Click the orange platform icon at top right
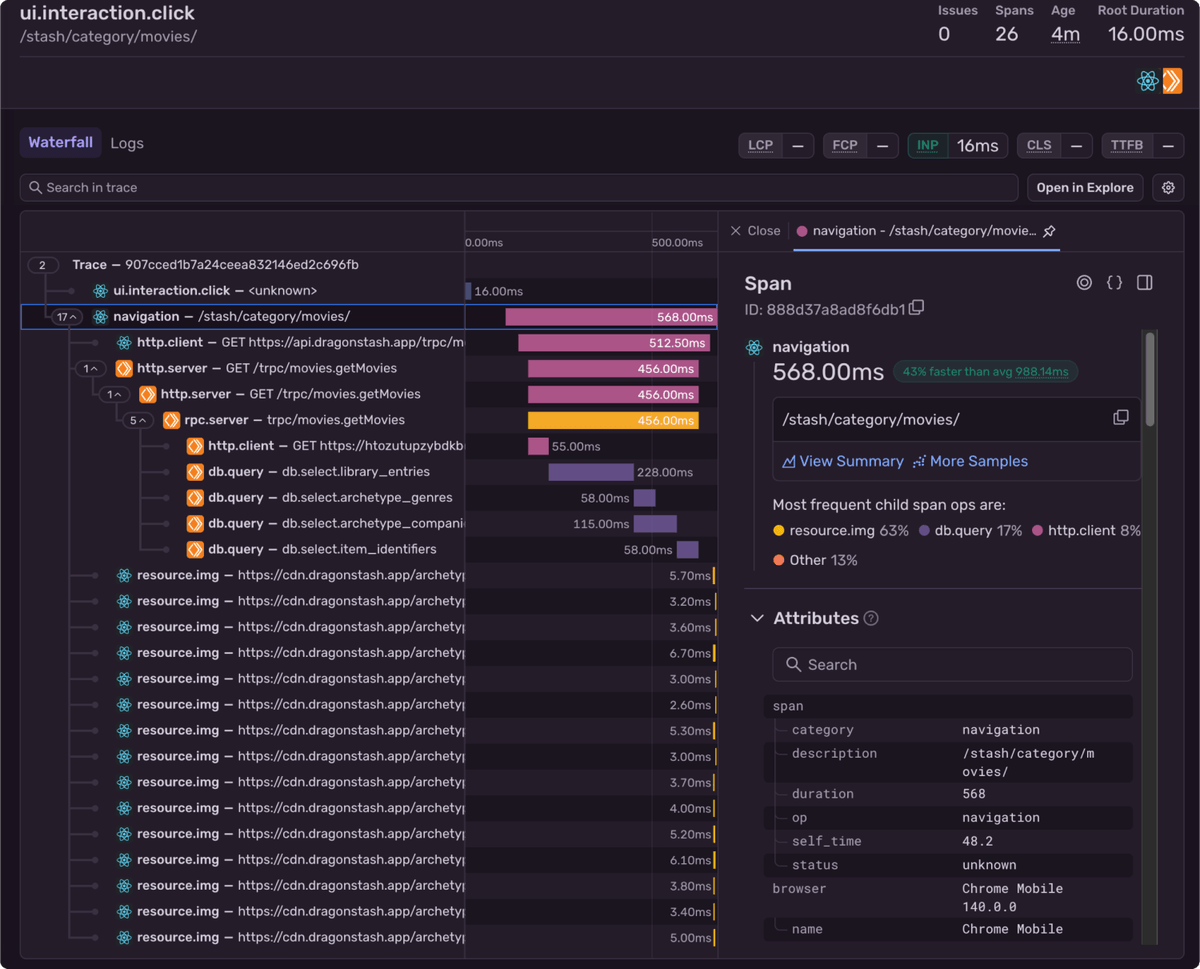1200x969 pixels. (1172, 82)
